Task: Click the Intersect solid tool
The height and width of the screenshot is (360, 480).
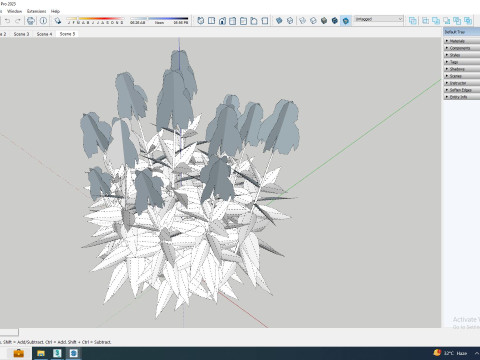Action: click(425, 21)
